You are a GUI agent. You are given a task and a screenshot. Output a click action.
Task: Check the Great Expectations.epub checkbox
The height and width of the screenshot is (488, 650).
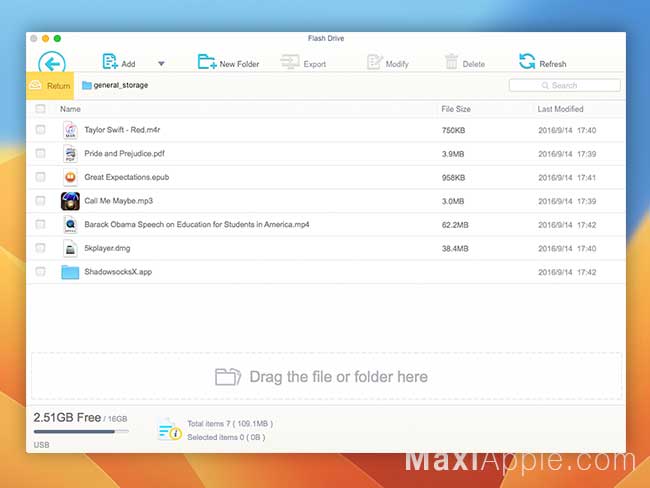click(x=40, y=177)
